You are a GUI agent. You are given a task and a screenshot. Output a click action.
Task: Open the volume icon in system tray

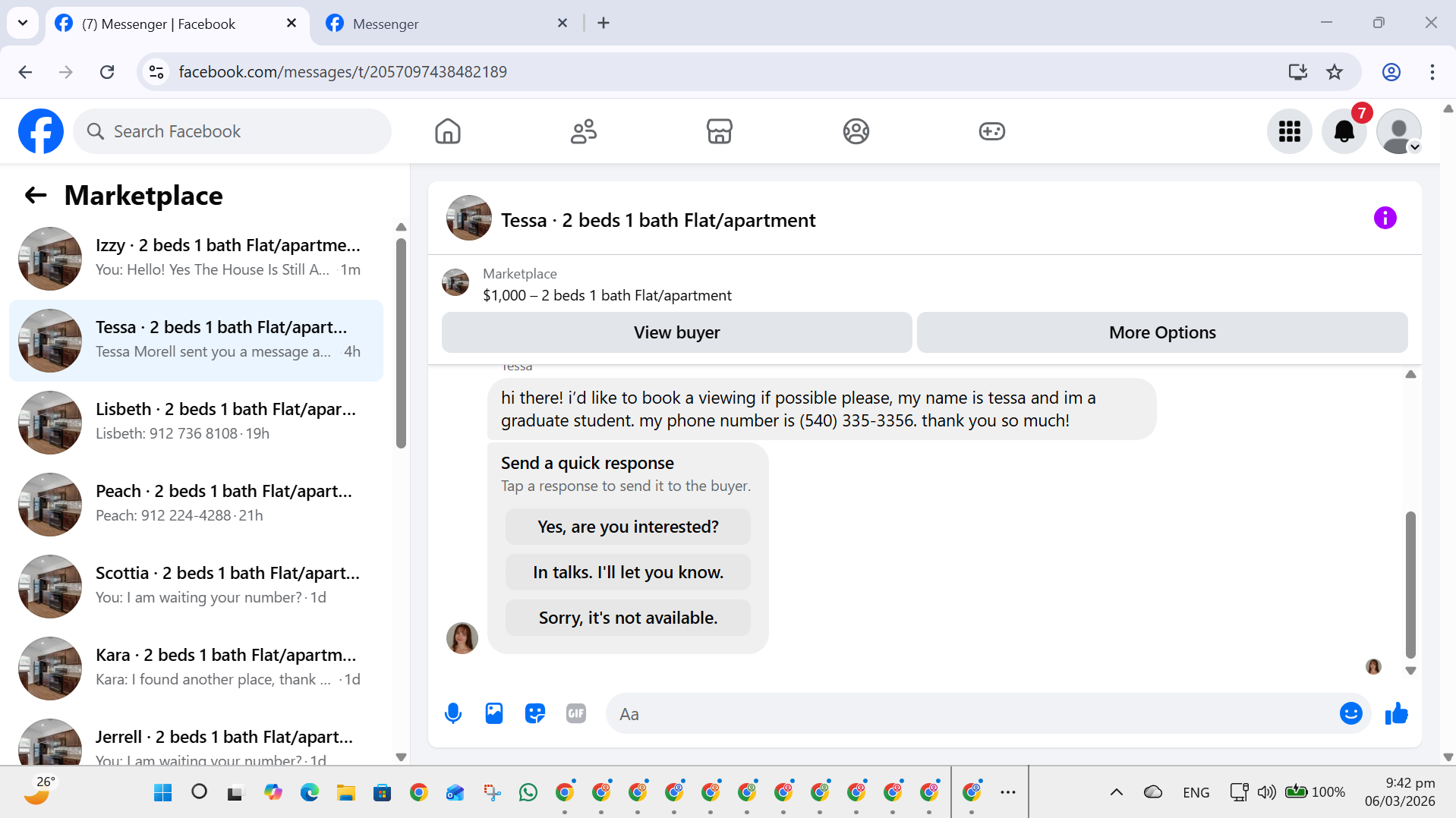click(1266, 792)
